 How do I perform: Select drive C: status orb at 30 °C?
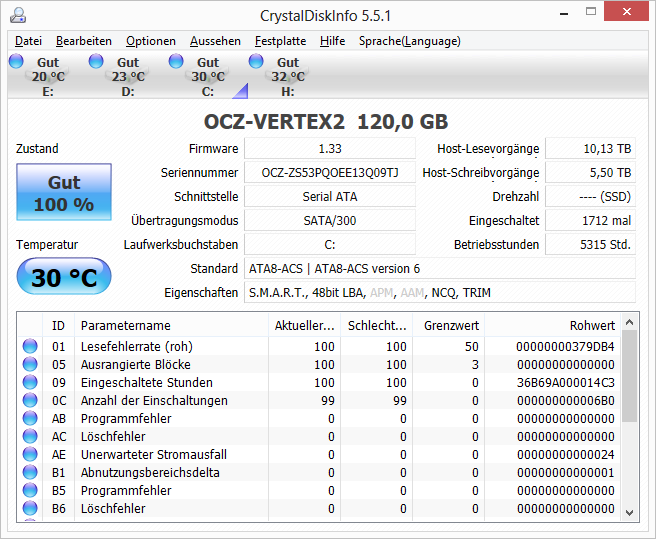pos(176,61)
